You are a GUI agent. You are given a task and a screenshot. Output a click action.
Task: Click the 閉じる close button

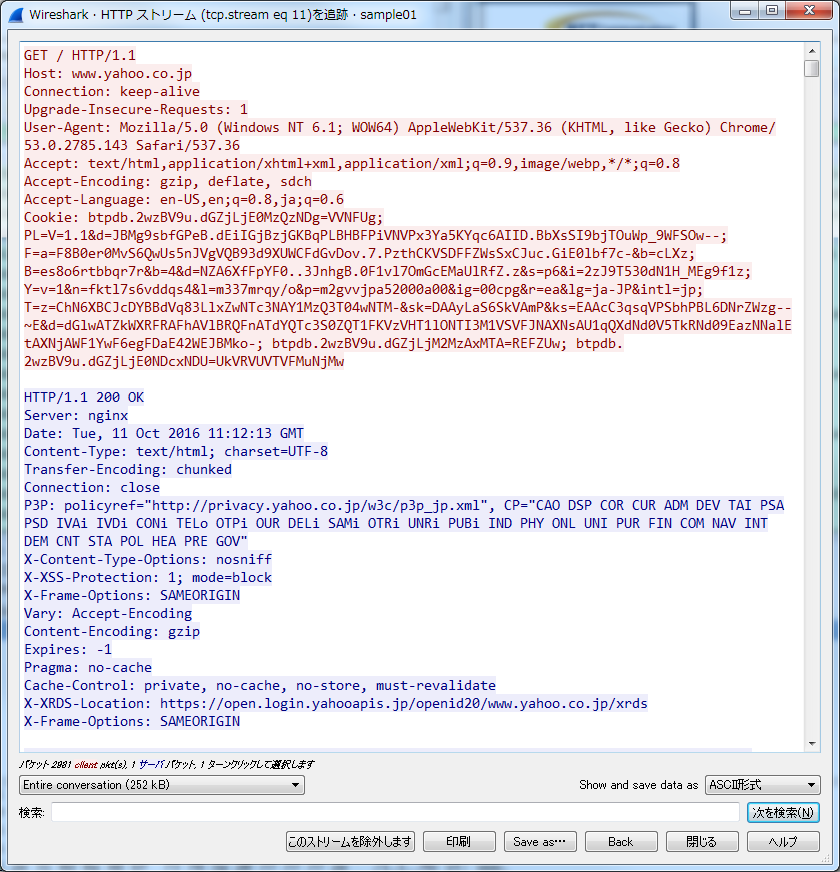point(702,841)
